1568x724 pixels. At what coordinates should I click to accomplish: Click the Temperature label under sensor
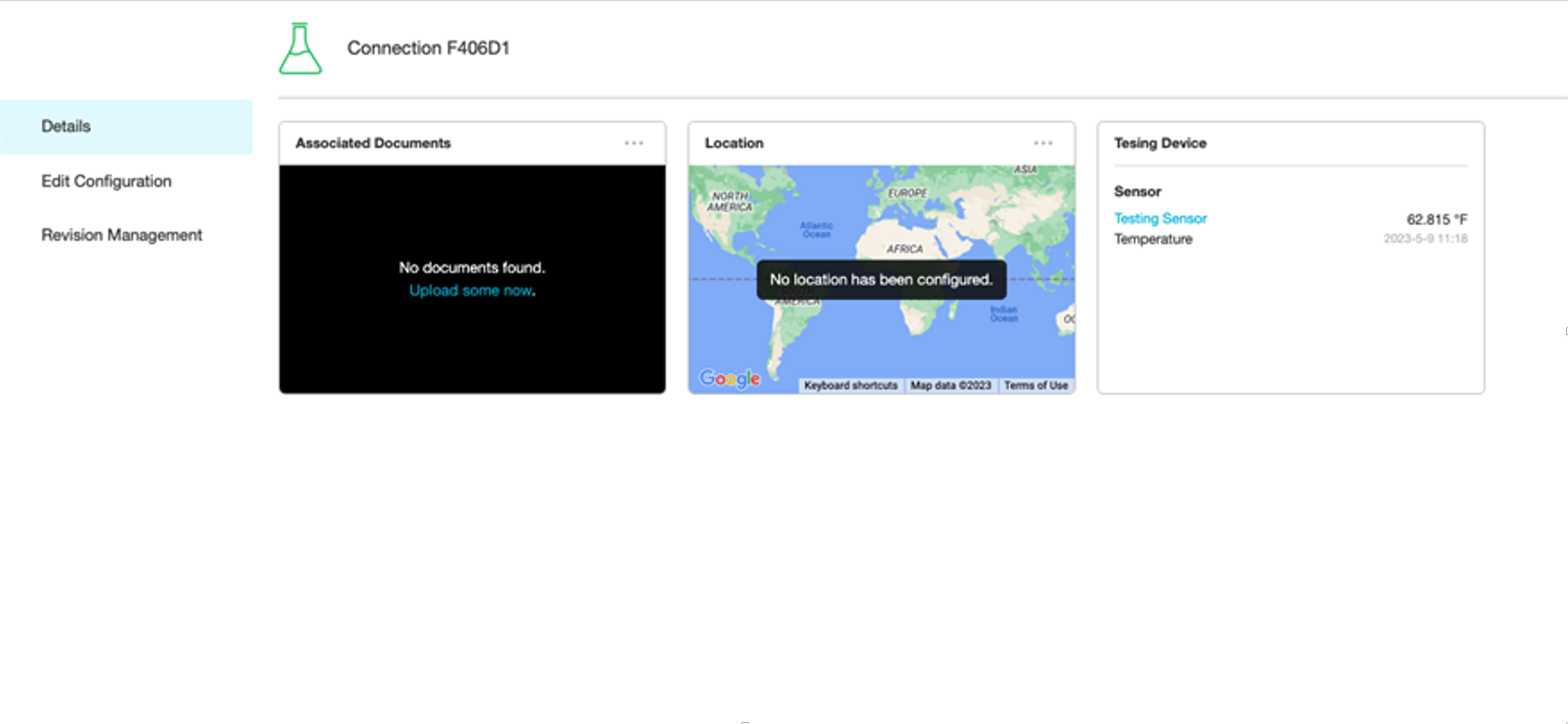pyautogui.click(x=1153, y=239)
